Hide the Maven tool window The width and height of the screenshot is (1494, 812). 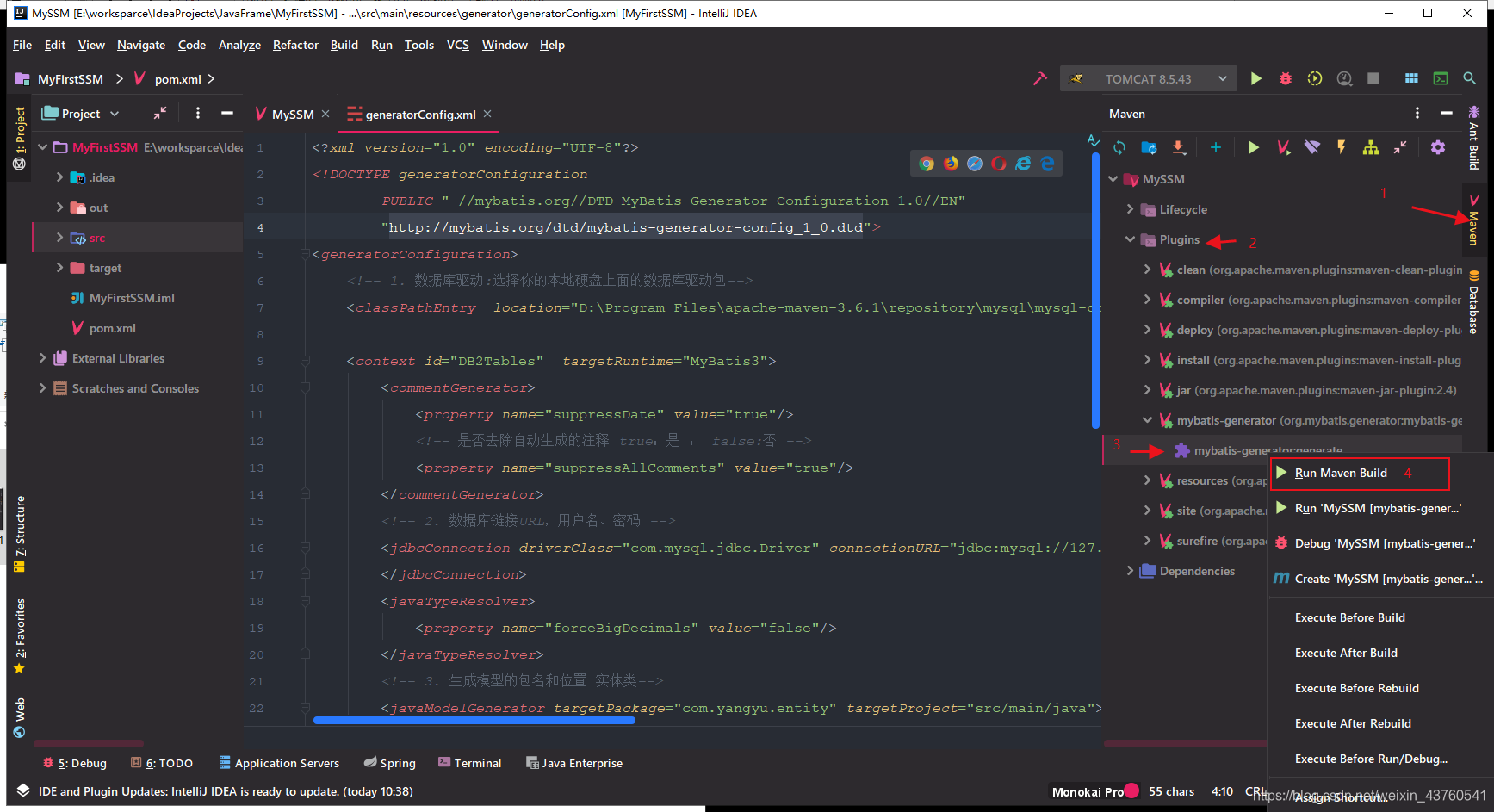(1447, 113)
